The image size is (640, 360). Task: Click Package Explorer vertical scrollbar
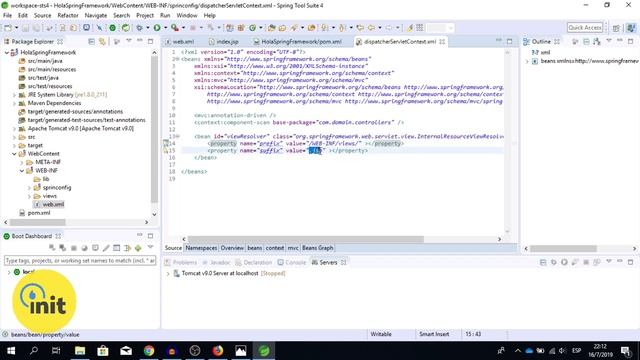154,129
